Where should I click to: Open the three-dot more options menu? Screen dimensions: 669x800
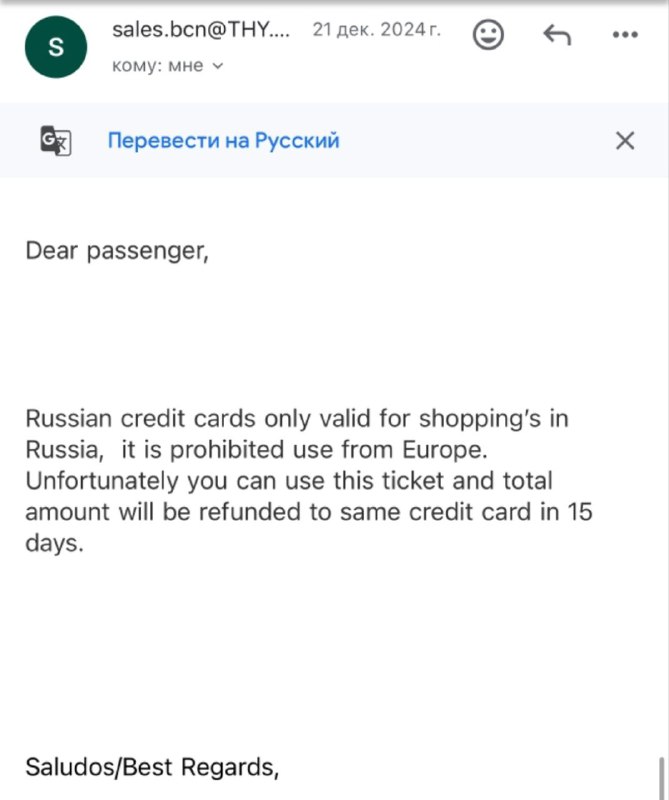(x=625, y=35)
